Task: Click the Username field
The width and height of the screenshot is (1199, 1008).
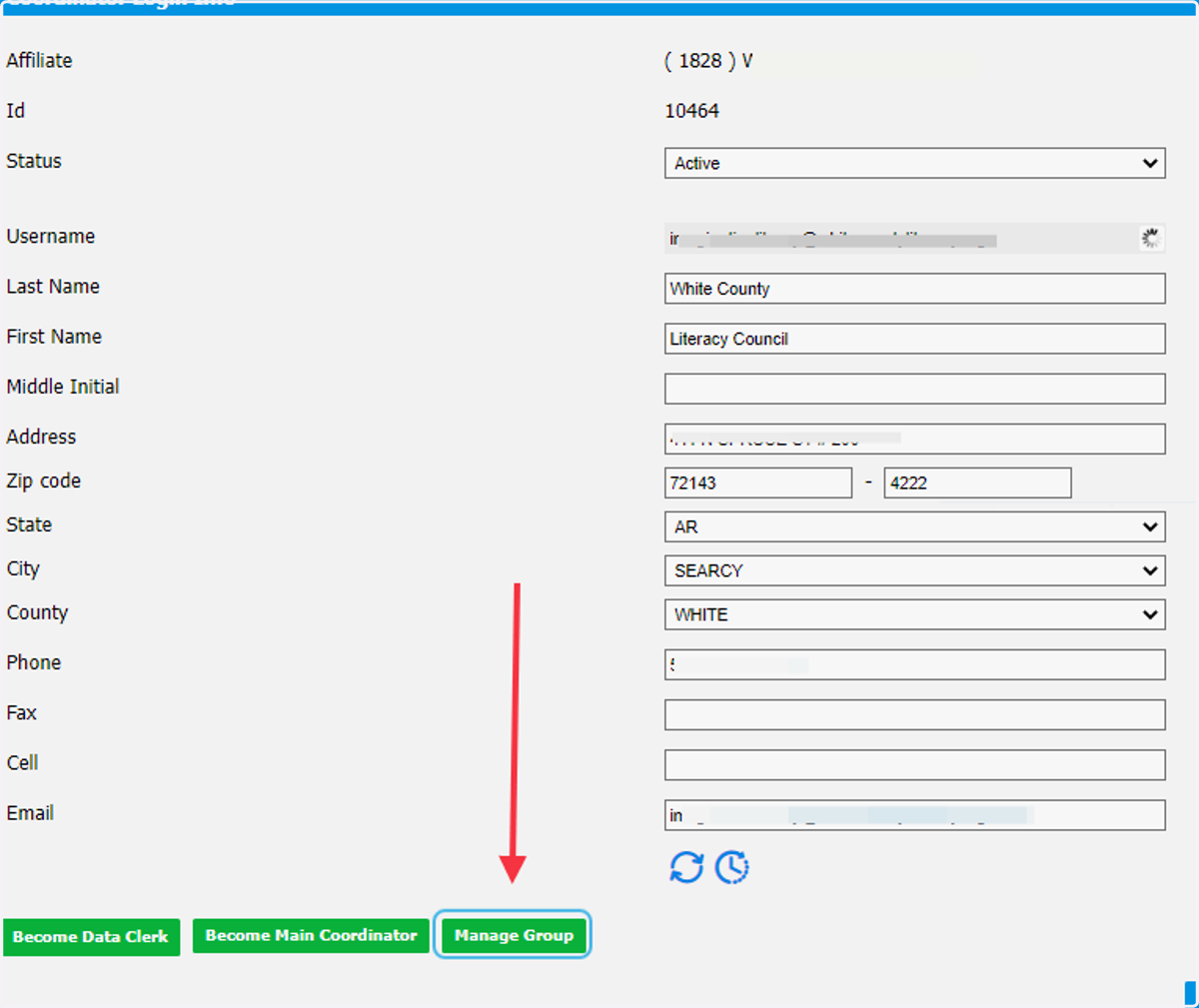Action: pos(915,238)
